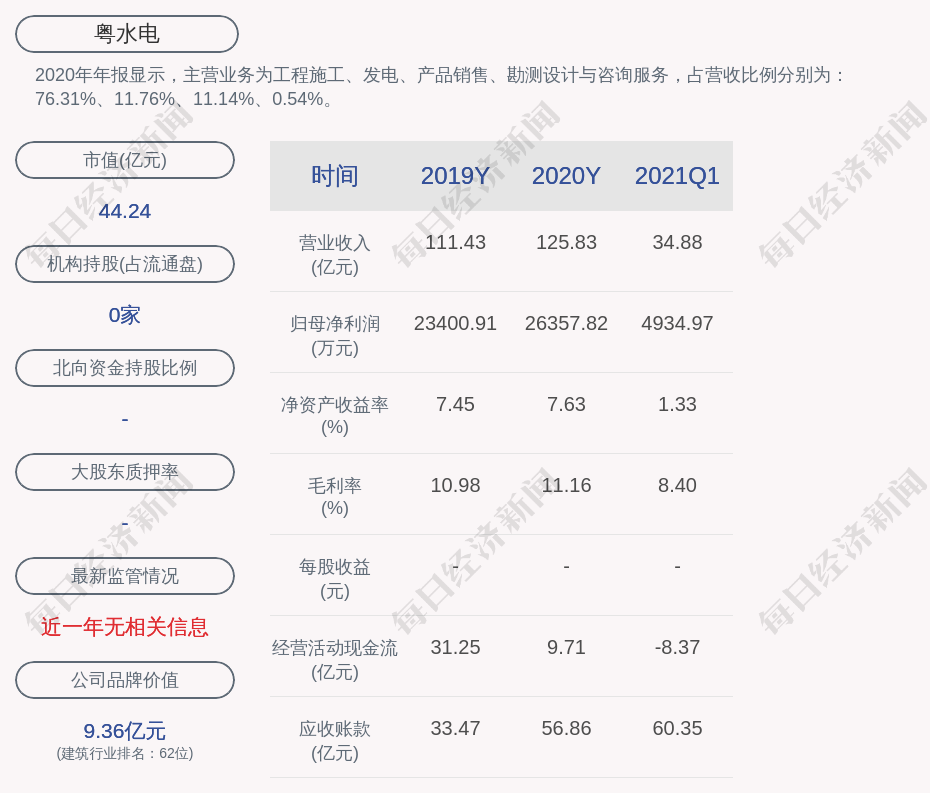
Task: Click the 应收账款 2021Q1 value 60.35
Action: coord(677,728)
